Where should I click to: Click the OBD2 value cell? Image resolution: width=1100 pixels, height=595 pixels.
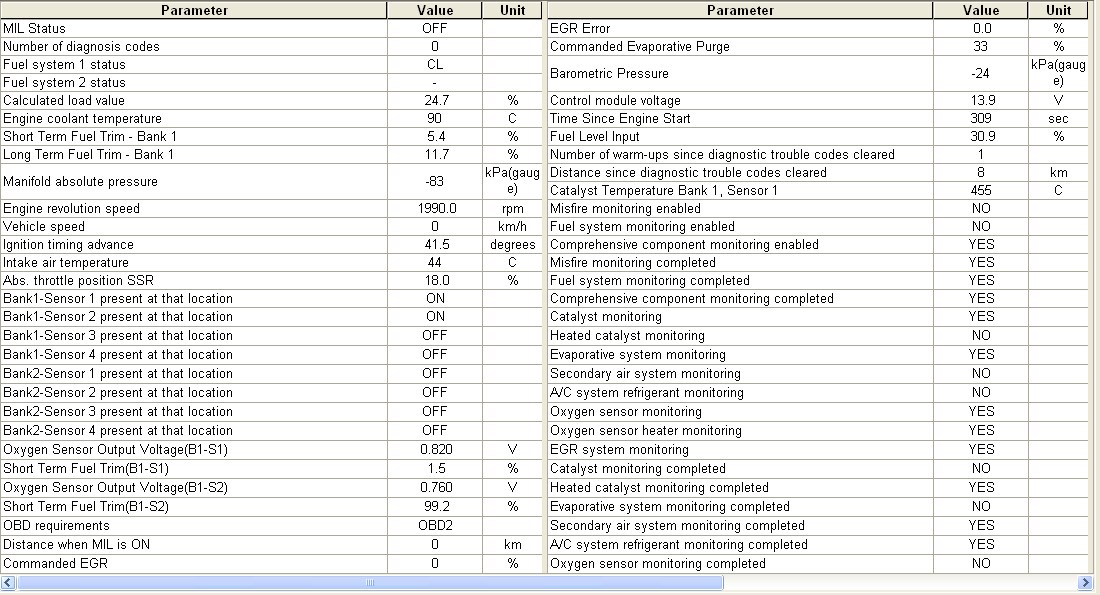tap(435, 526)
